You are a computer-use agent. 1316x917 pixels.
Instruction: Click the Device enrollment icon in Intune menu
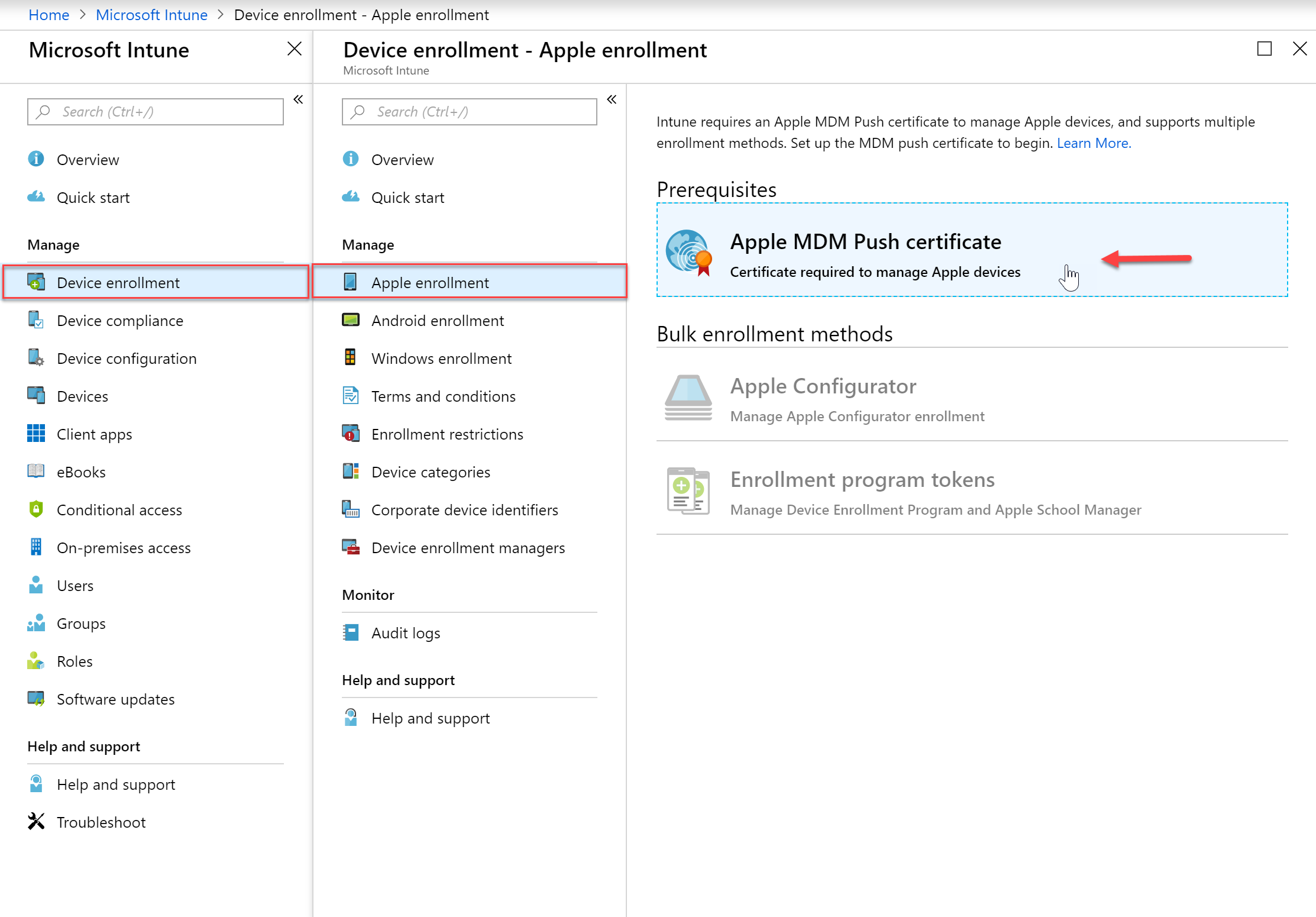(36, 282)
